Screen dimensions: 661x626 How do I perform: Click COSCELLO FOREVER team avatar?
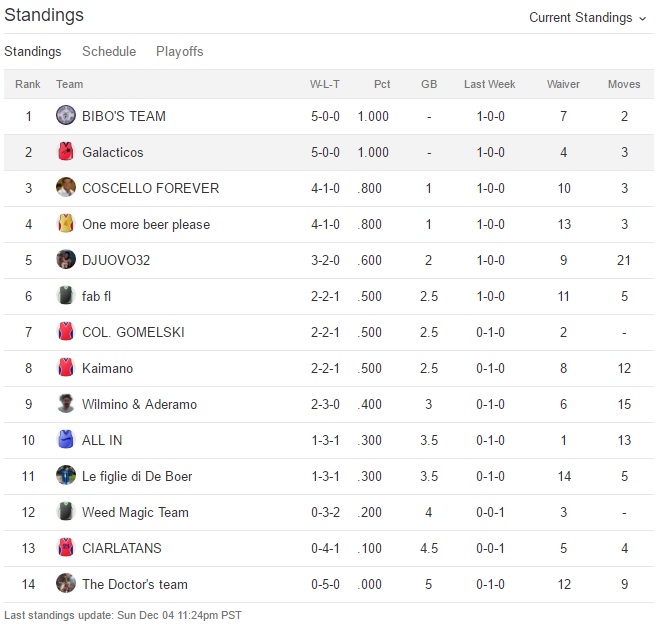[x=66, y=188]
